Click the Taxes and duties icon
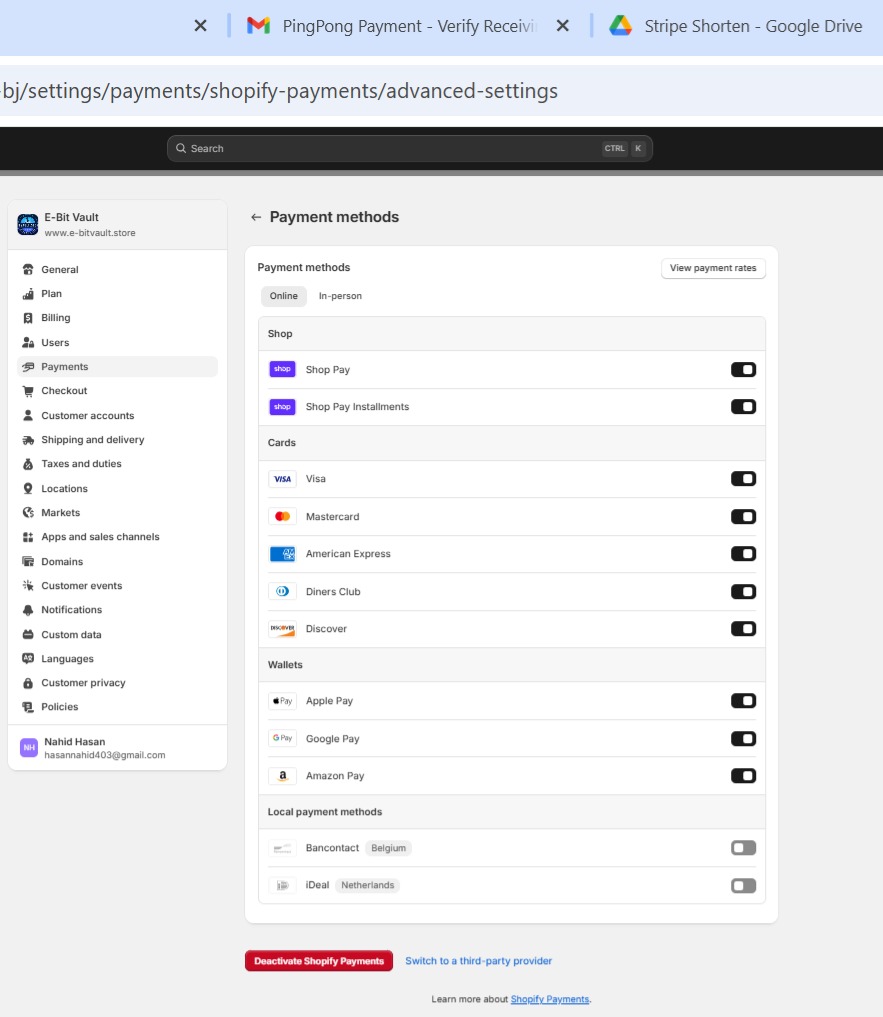This screenshot has height=1017, width=883. tap(28, 464)
